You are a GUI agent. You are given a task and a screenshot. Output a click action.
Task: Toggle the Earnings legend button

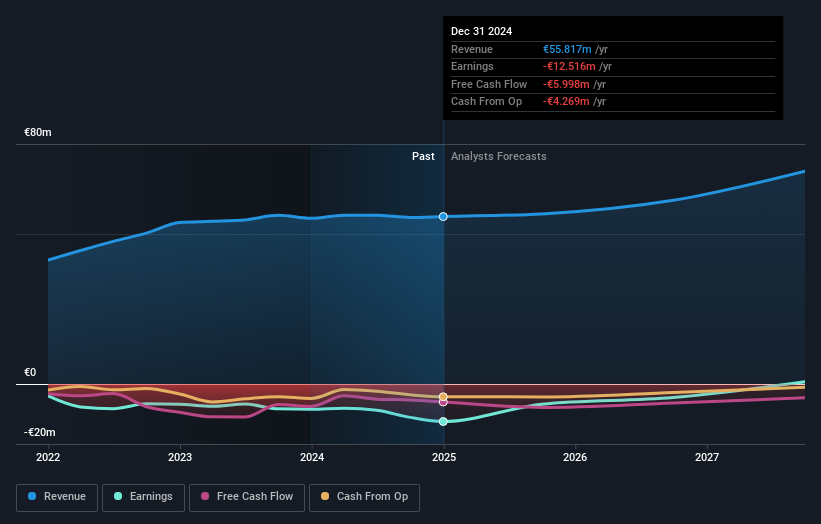[143, 497]
